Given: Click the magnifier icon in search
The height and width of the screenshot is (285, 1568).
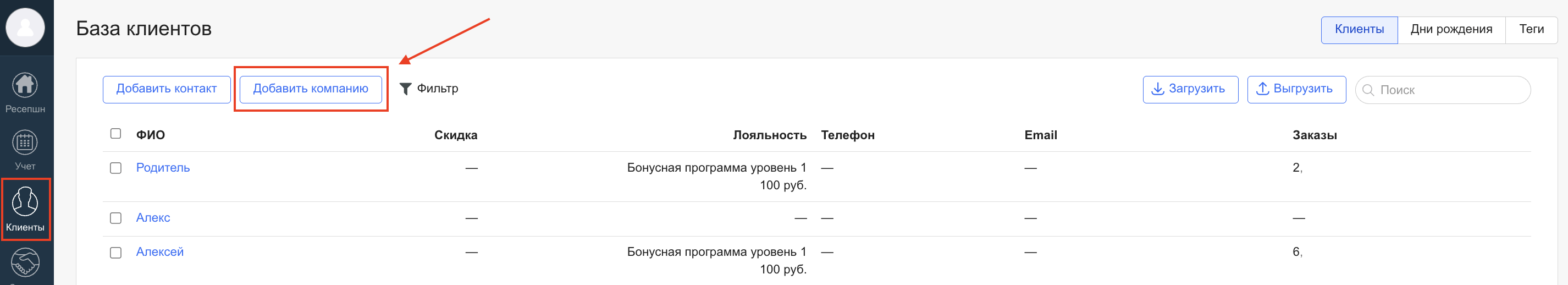Looking at the screenshot, I should click(x=1368, y=90).
